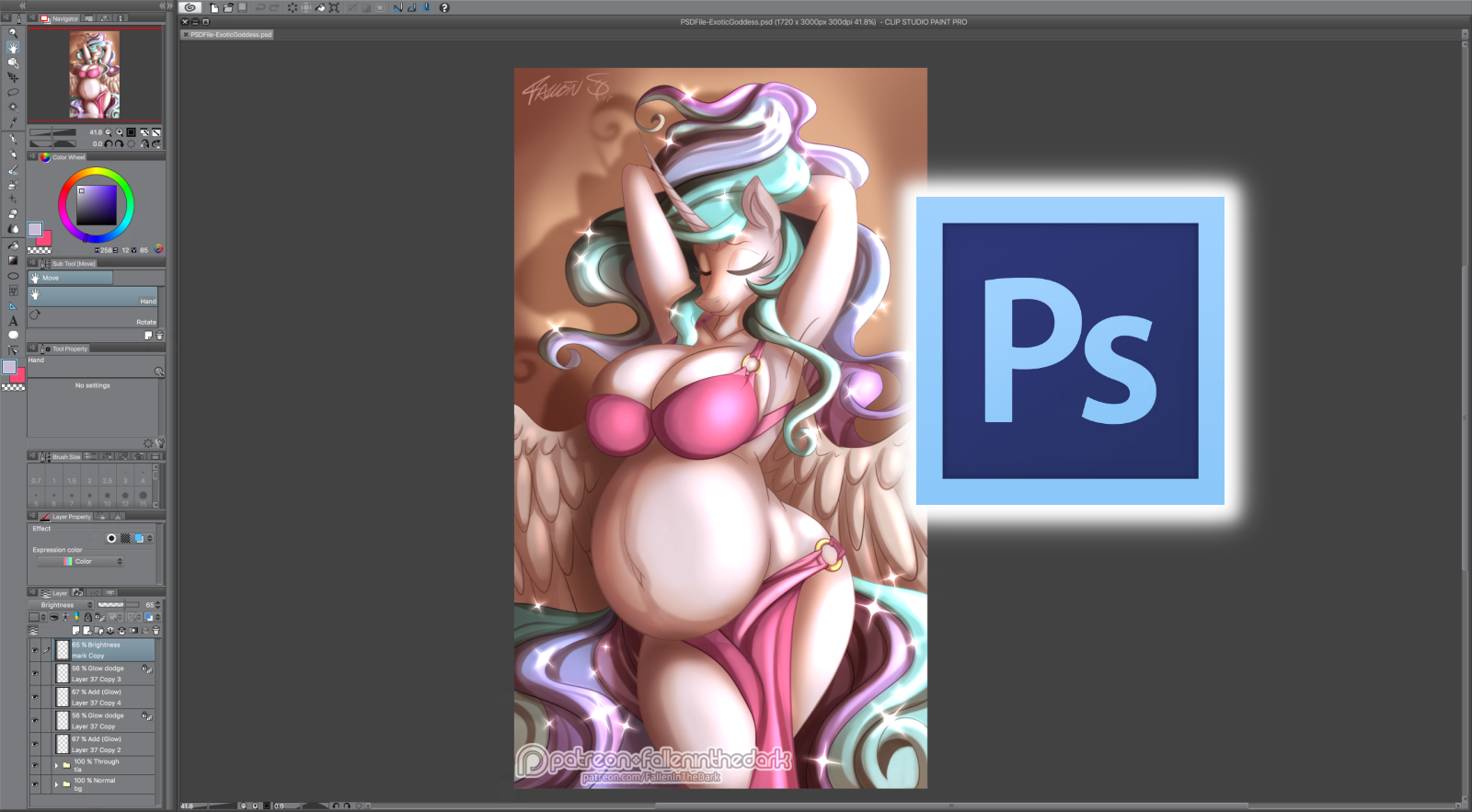Select the Figure ellipse tool
Image resolution: width=1472 pixels, height=812 pixels.
coord(13,276)
